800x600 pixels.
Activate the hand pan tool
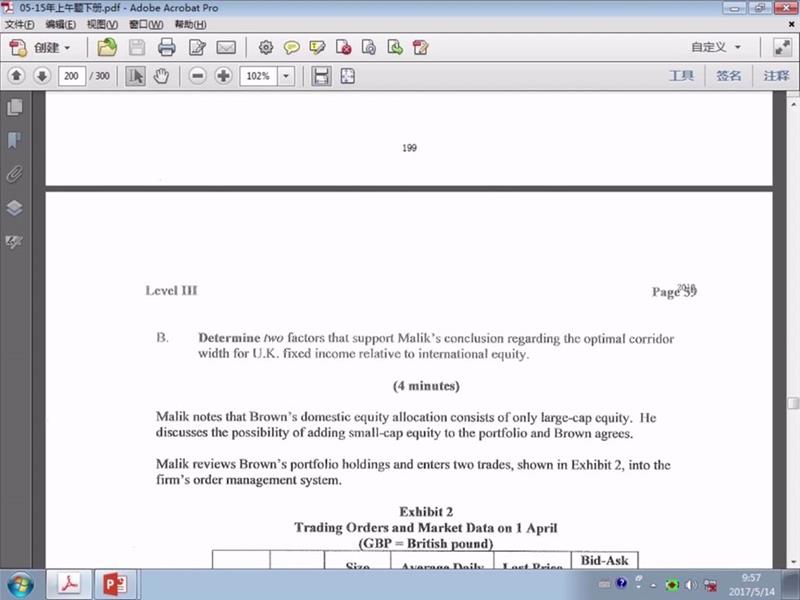point(161,76)
